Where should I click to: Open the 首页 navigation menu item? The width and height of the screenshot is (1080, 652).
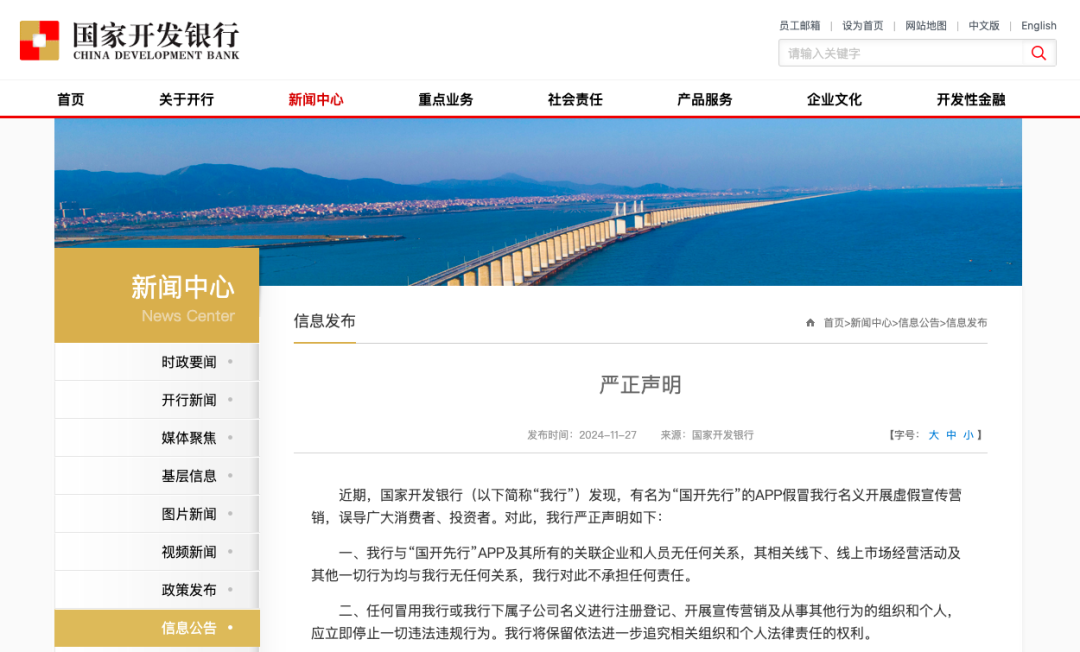pos(71,99)
